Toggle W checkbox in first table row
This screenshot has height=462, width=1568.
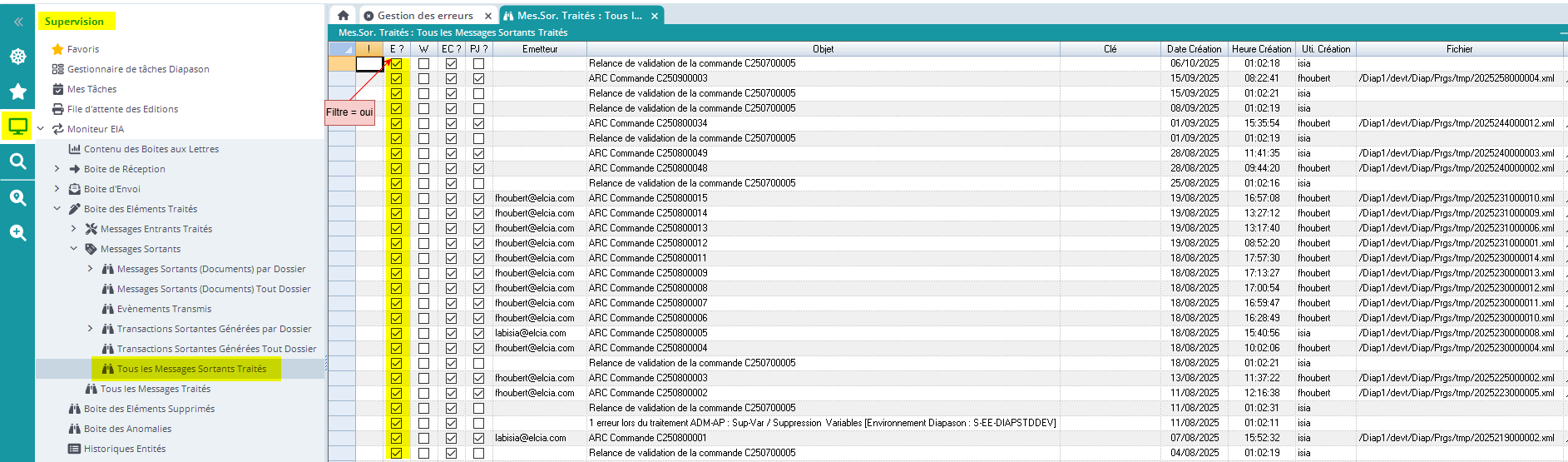(423, 63)
